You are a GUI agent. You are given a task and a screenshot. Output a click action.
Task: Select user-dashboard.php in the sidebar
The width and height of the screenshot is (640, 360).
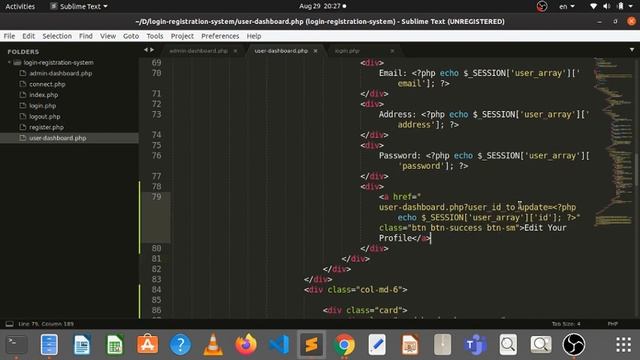58,138
